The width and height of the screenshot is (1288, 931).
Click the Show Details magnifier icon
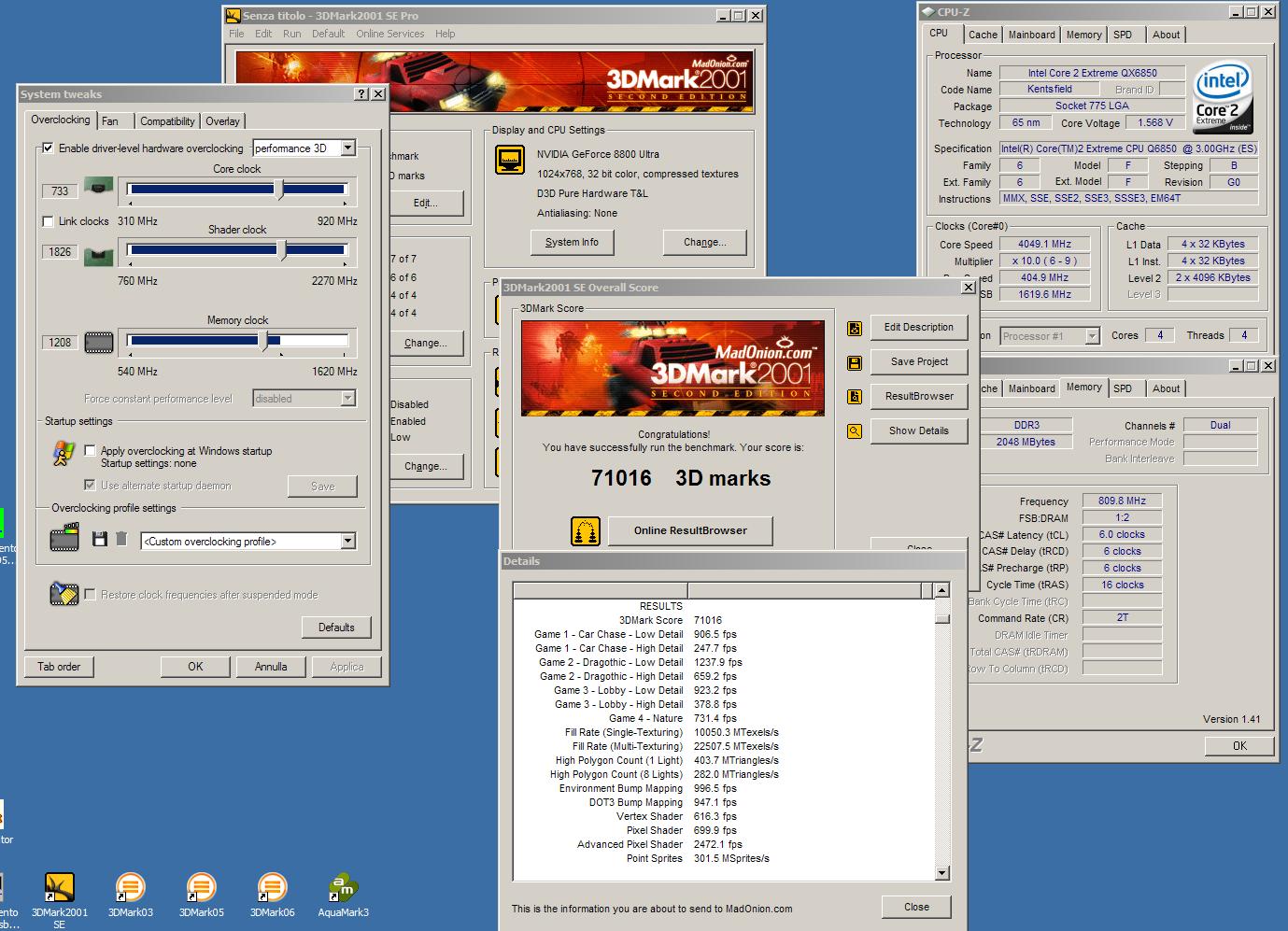point(854,431)
